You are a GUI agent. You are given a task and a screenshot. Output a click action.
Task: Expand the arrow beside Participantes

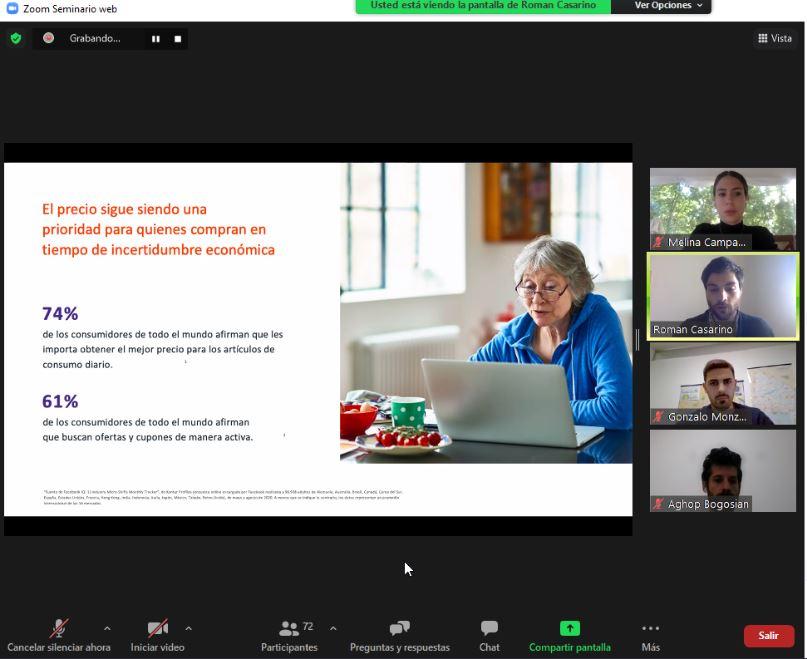[x=333, y=629]
